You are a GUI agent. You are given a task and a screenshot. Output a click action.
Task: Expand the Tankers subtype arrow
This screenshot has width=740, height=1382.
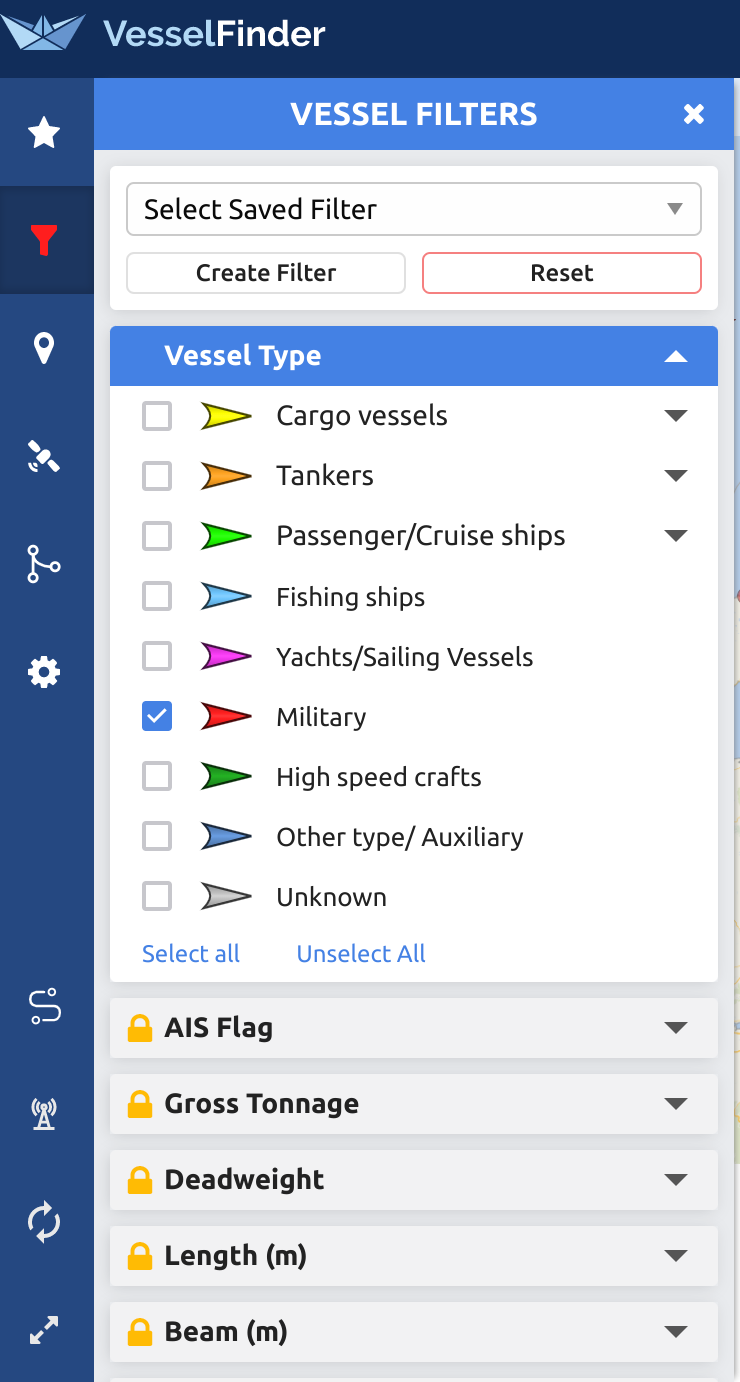pyautogui.click(x=676, y=476)
